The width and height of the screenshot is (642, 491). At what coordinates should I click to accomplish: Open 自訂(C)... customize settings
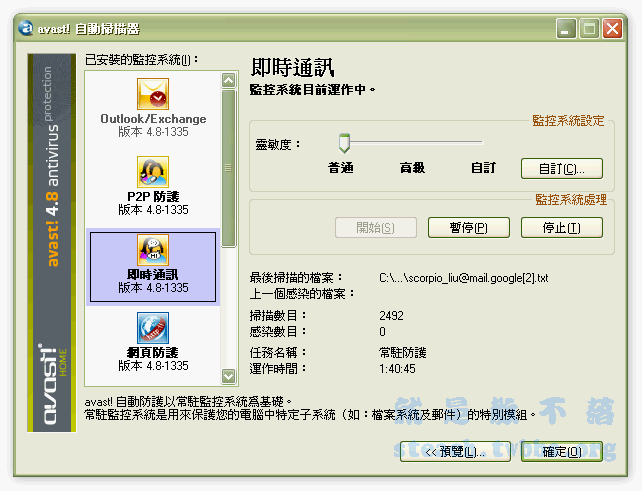point(562,169)
